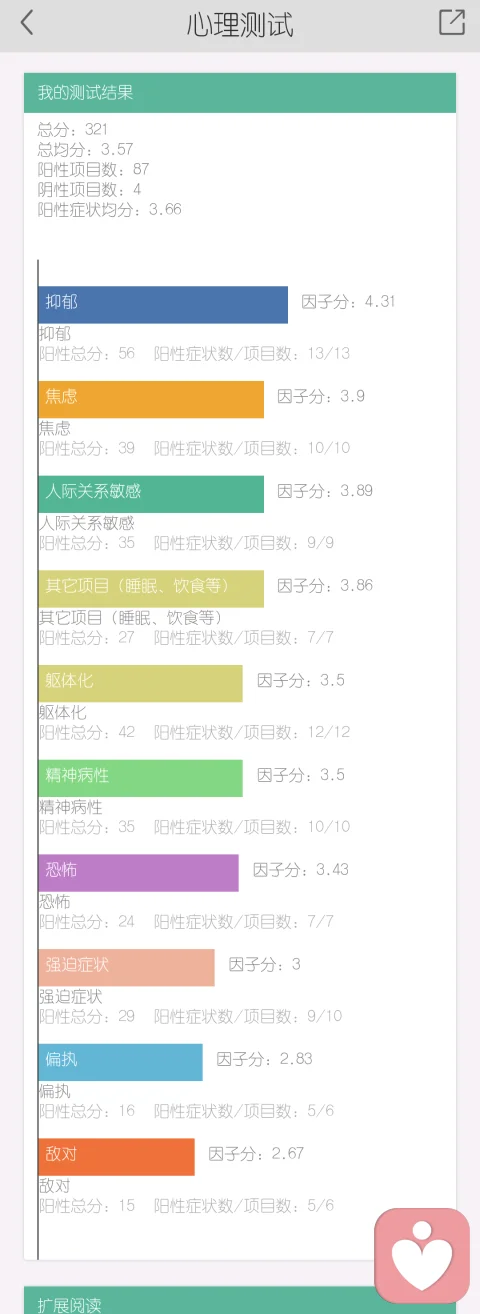The width and height of the screenshot is (480, 1314).
Task: Select the orange 焦虑 bar
Action: [151, 399]
